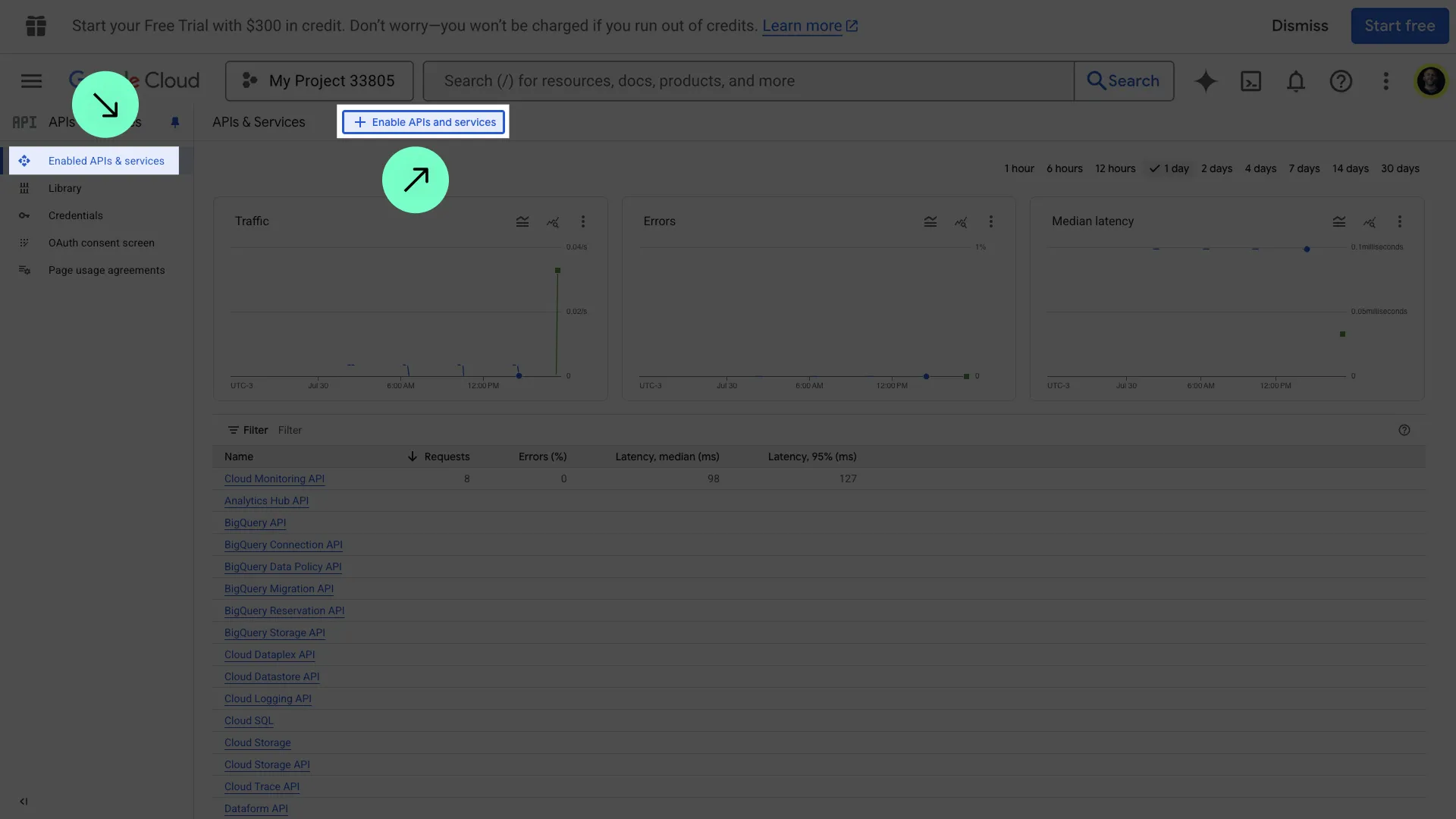Viewport: 1456px width, 819px height.
Task: Sort table by Name column header
Action: (x=238, y=457)
